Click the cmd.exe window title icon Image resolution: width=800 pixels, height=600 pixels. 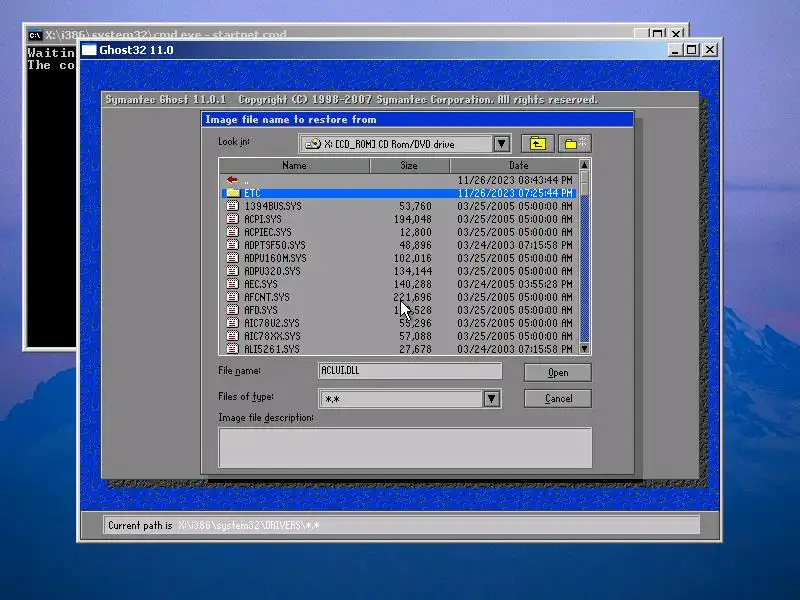35,35
